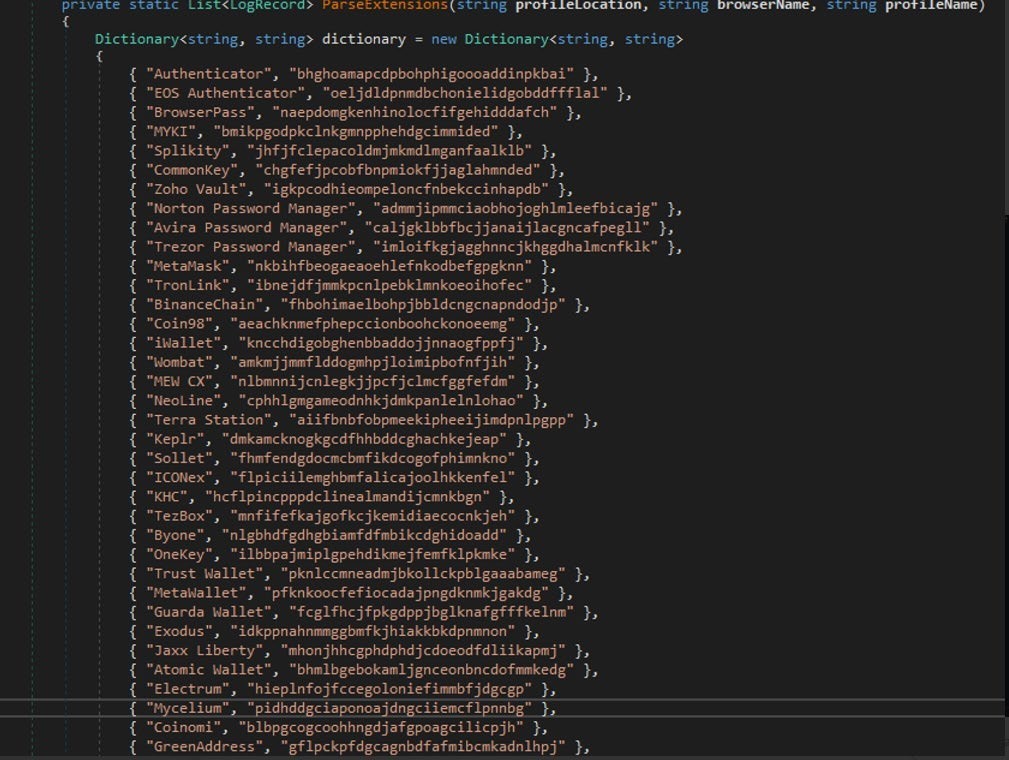Click the "Guarda Wallet" key string

209,612
